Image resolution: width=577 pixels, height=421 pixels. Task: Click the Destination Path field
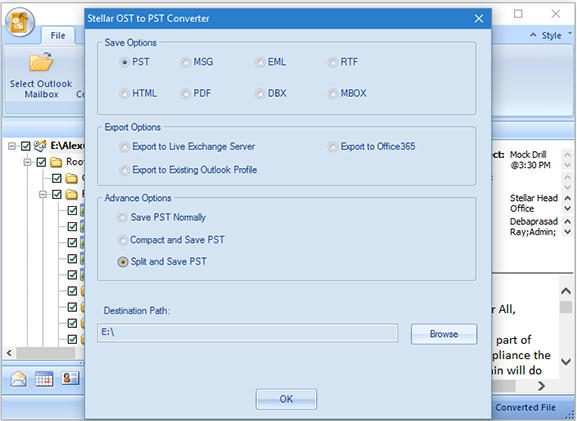247,333
